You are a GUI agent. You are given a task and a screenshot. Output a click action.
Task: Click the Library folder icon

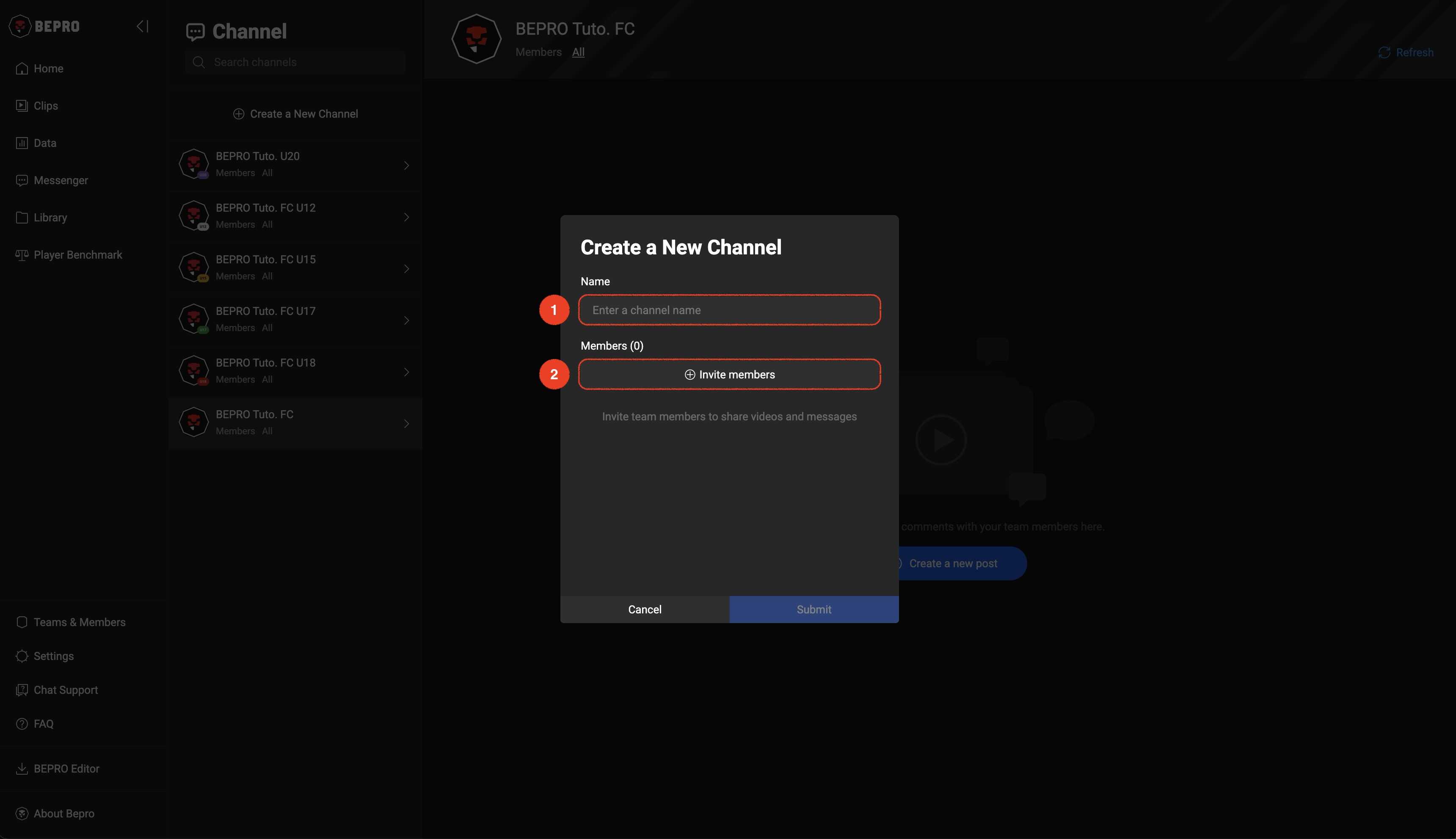coord(22,218)
